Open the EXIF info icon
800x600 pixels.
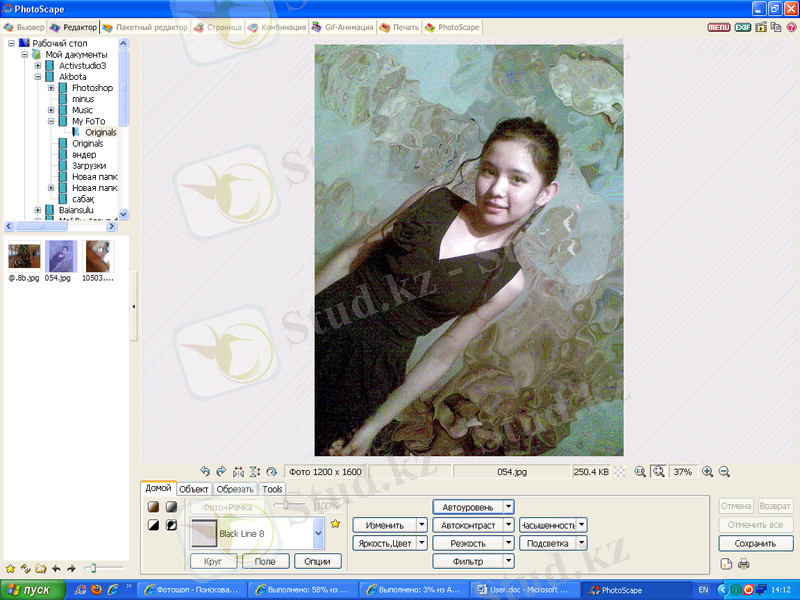pyautogui.click(x=743, y=27)
